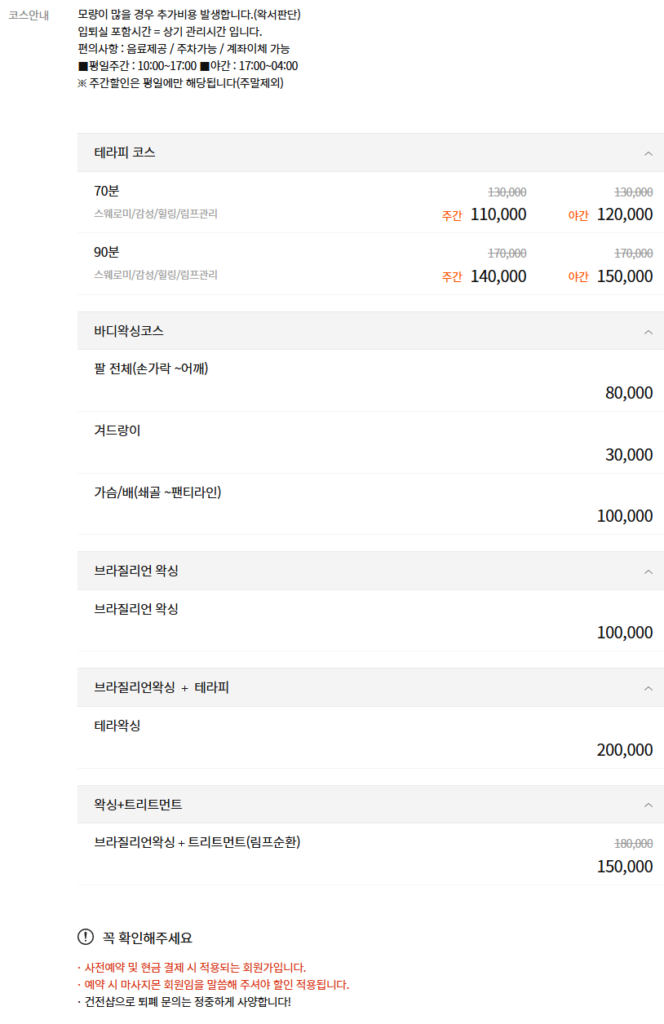Select the 야간 label on the 70분 course

click(580, 215)
